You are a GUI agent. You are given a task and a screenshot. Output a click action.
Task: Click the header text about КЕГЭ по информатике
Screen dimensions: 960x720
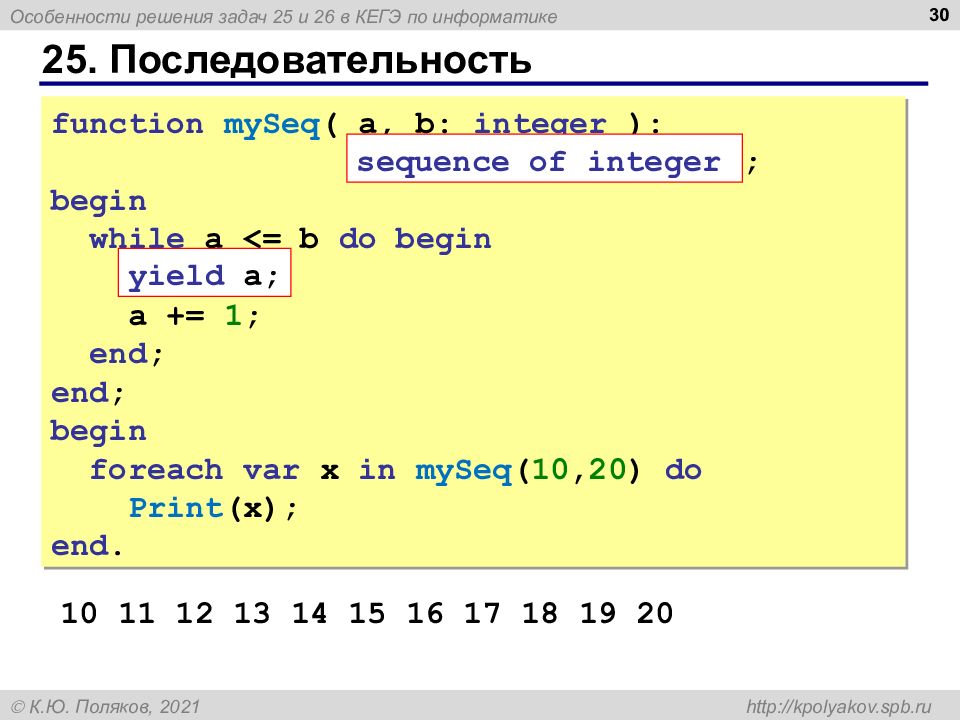pos(283,17)
